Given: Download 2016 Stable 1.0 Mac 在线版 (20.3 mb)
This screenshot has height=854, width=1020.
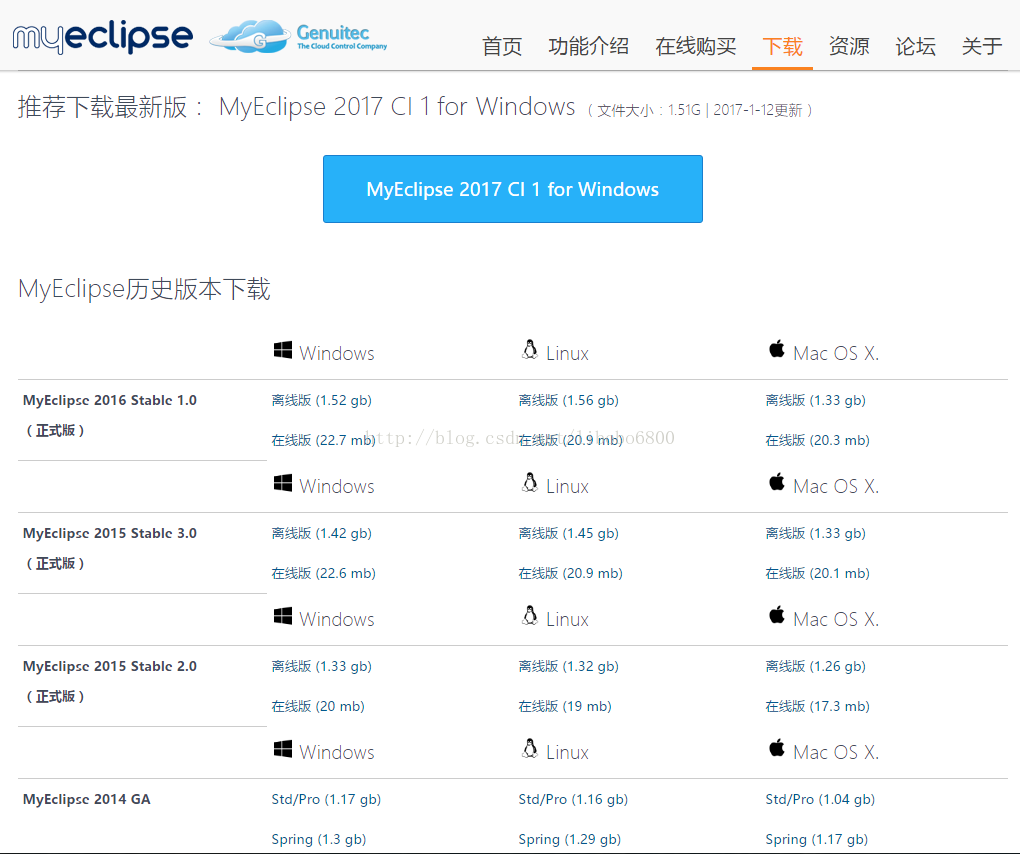Looking at the screenshot, I should [x=818, y=440].
